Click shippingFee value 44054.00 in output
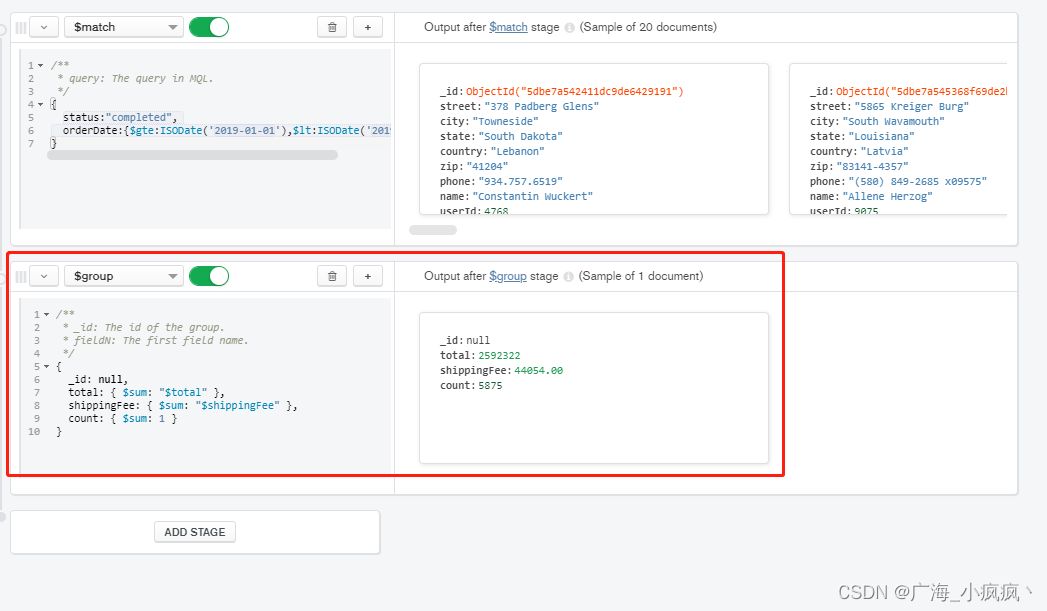Screen dimensions: 1047x611 (538, 371)
